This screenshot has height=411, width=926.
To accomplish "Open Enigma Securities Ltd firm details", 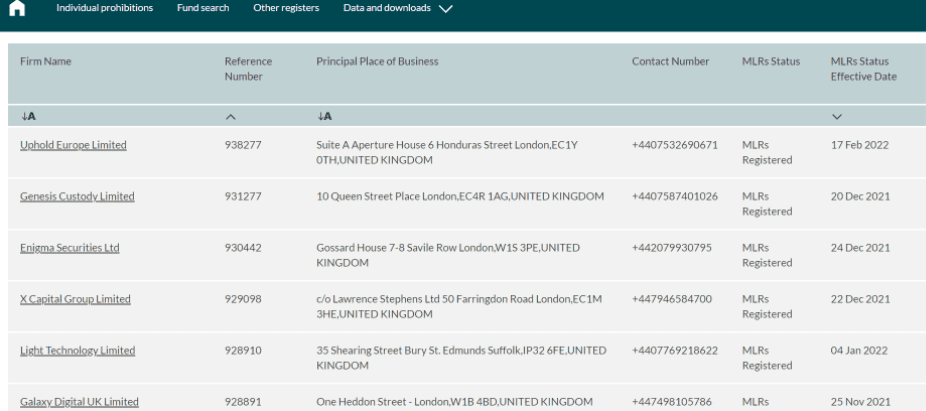I will coord(70,247).
